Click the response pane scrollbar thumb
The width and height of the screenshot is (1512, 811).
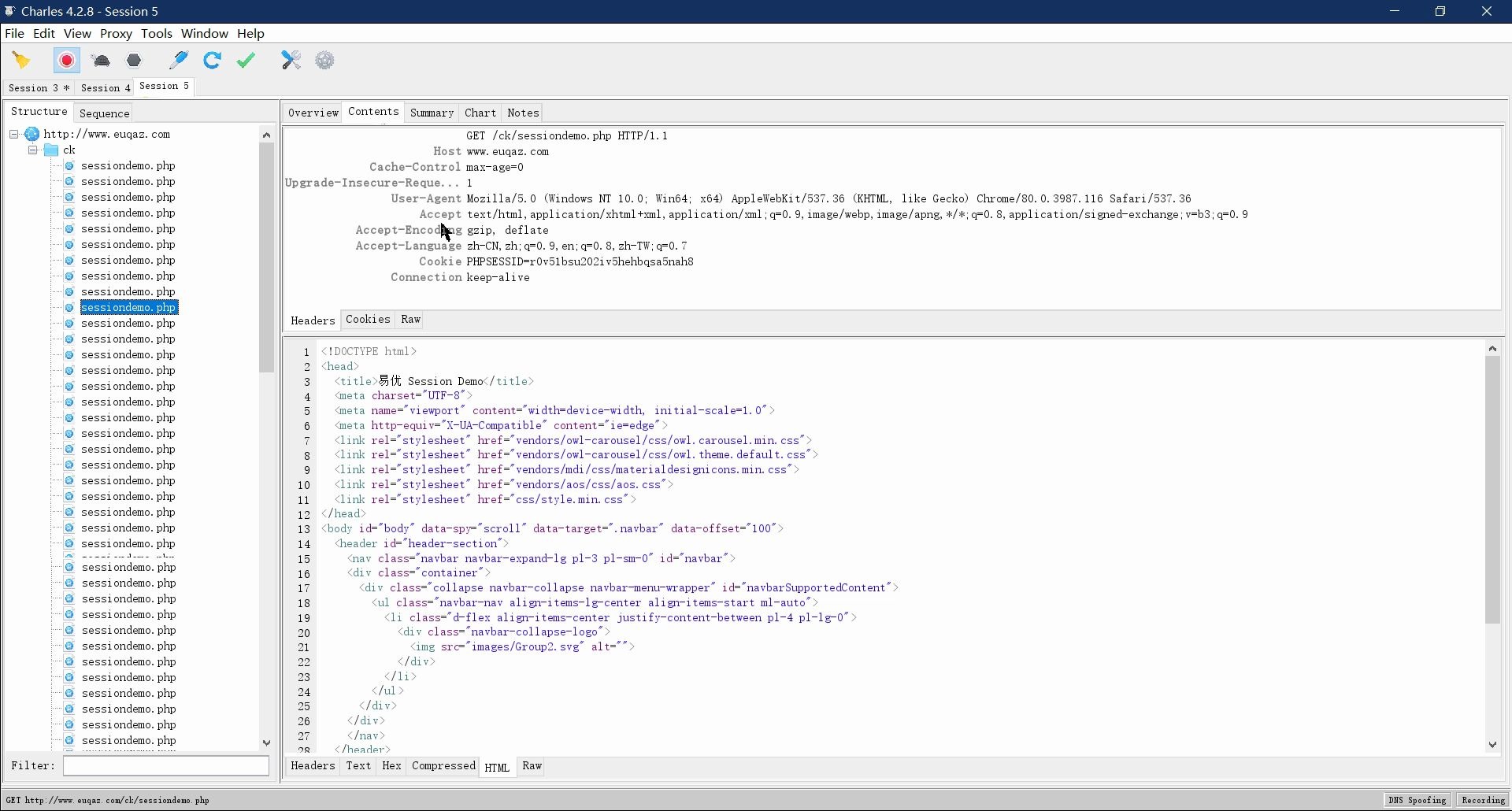1492,490
